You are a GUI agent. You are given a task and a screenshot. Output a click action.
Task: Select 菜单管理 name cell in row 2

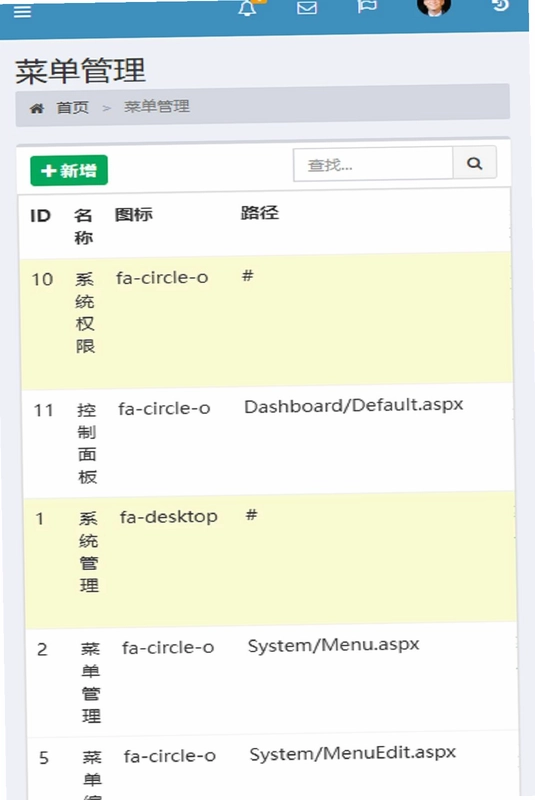tap(91, 683)
